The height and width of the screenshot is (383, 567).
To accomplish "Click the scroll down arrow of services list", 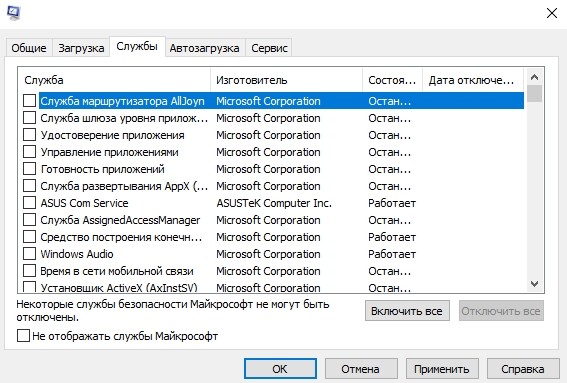I will click(534, 284).
